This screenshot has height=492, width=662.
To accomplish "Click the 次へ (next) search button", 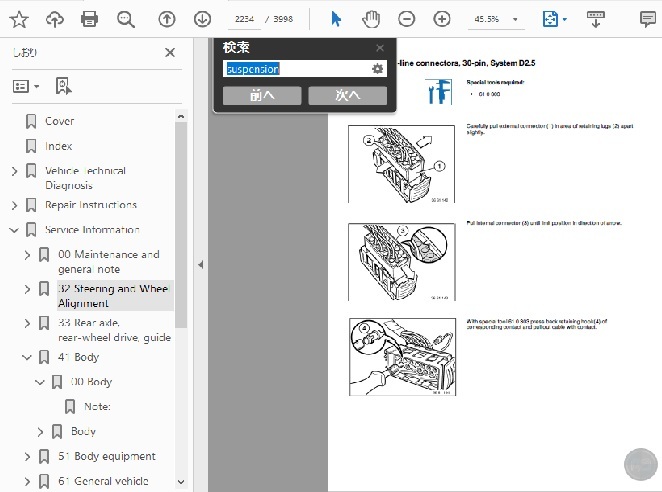I will [347, 96].
